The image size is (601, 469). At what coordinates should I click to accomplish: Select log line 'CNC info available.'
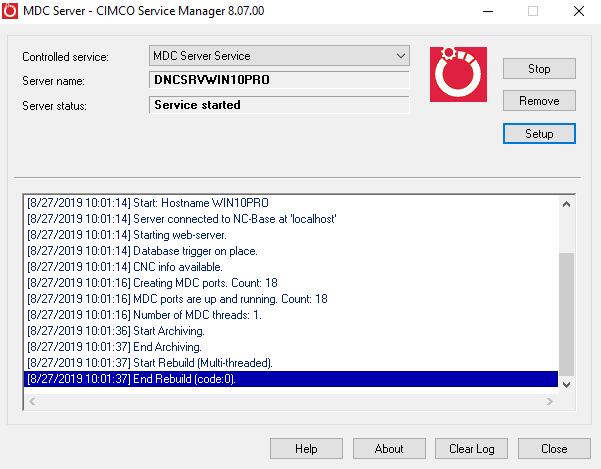click(x=291, y=267)
